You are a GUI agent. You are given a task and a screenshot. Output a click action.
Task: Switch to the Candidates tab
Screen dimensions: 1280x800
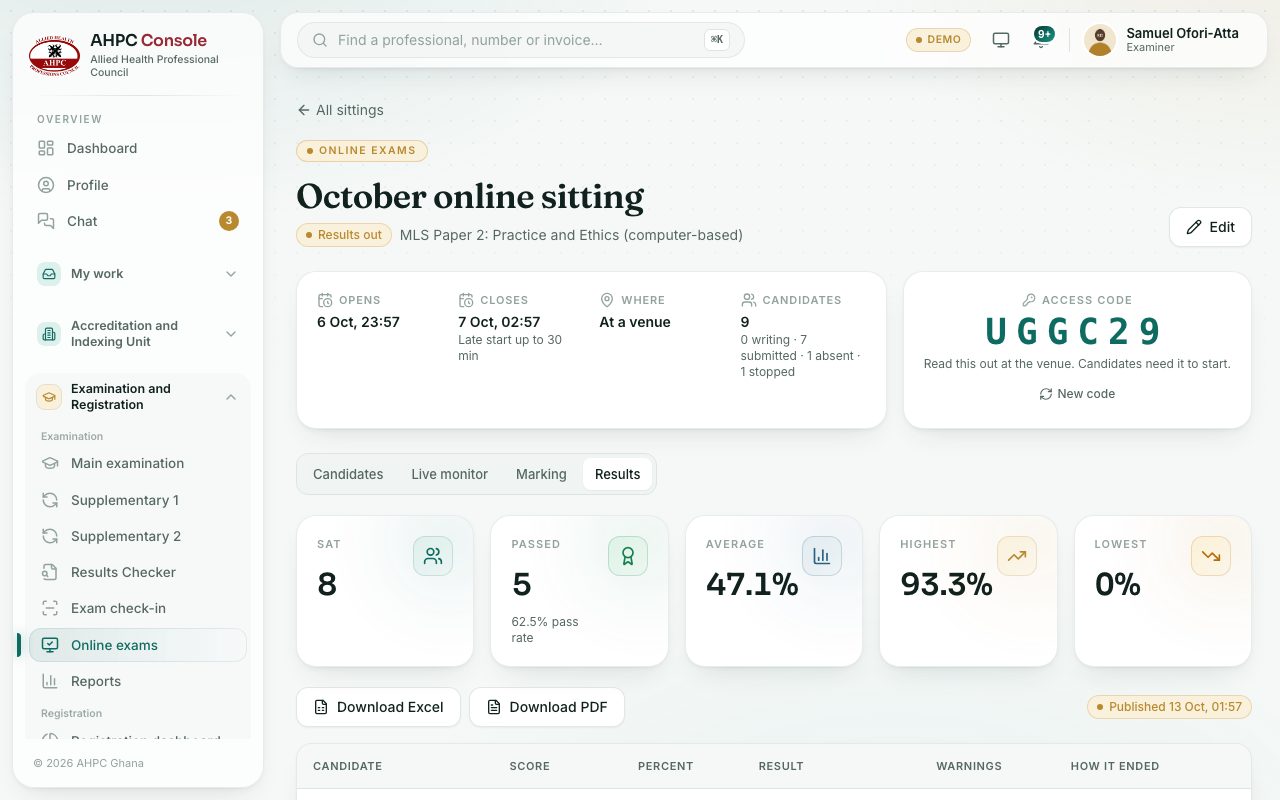348,474
